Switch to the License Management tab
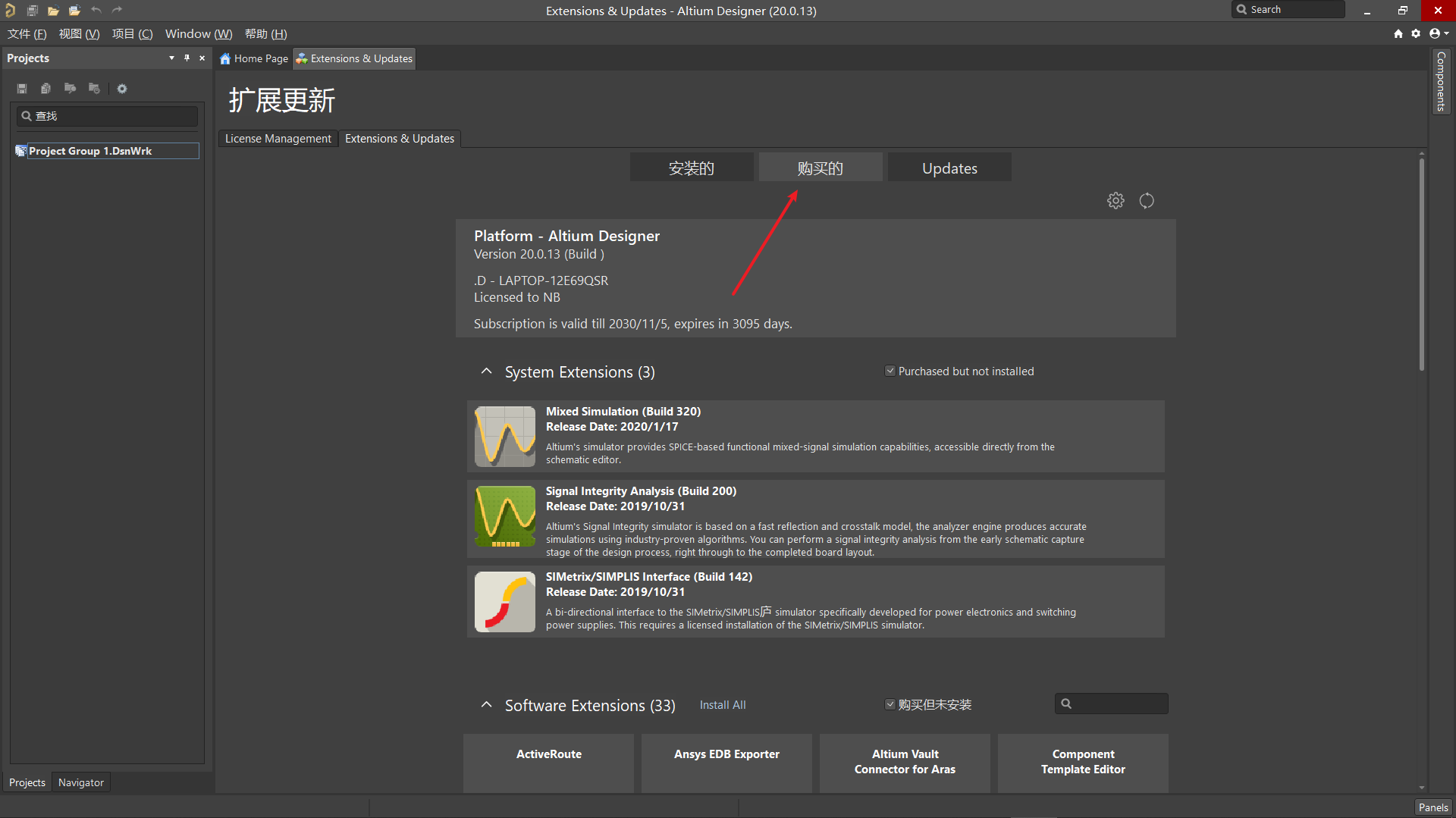This screenshot has width=1456, height=818. pos(278,139)
